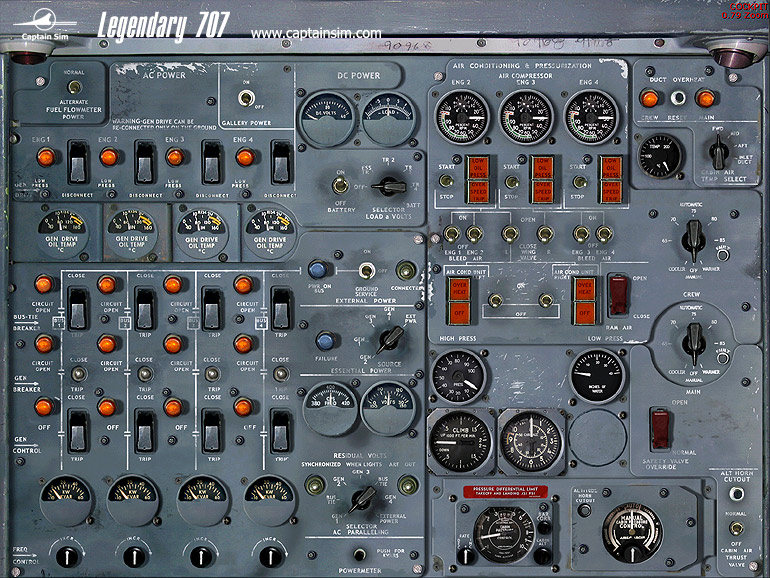Rotate the AC Paralleling selector knob
Screen dimensions: 770x578
click(363, 499)
